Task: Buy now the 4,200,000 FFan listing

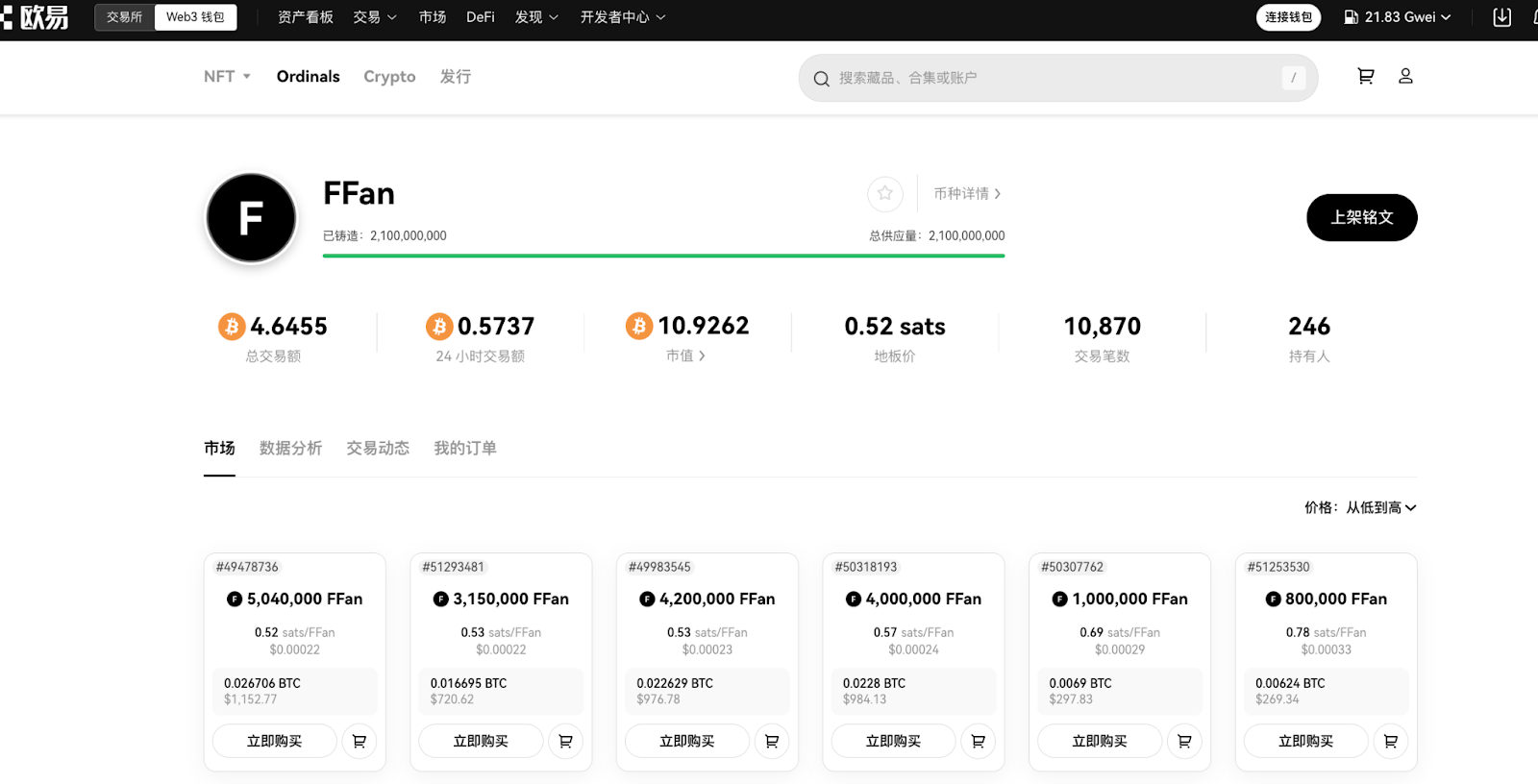Action: click(687, 741)
